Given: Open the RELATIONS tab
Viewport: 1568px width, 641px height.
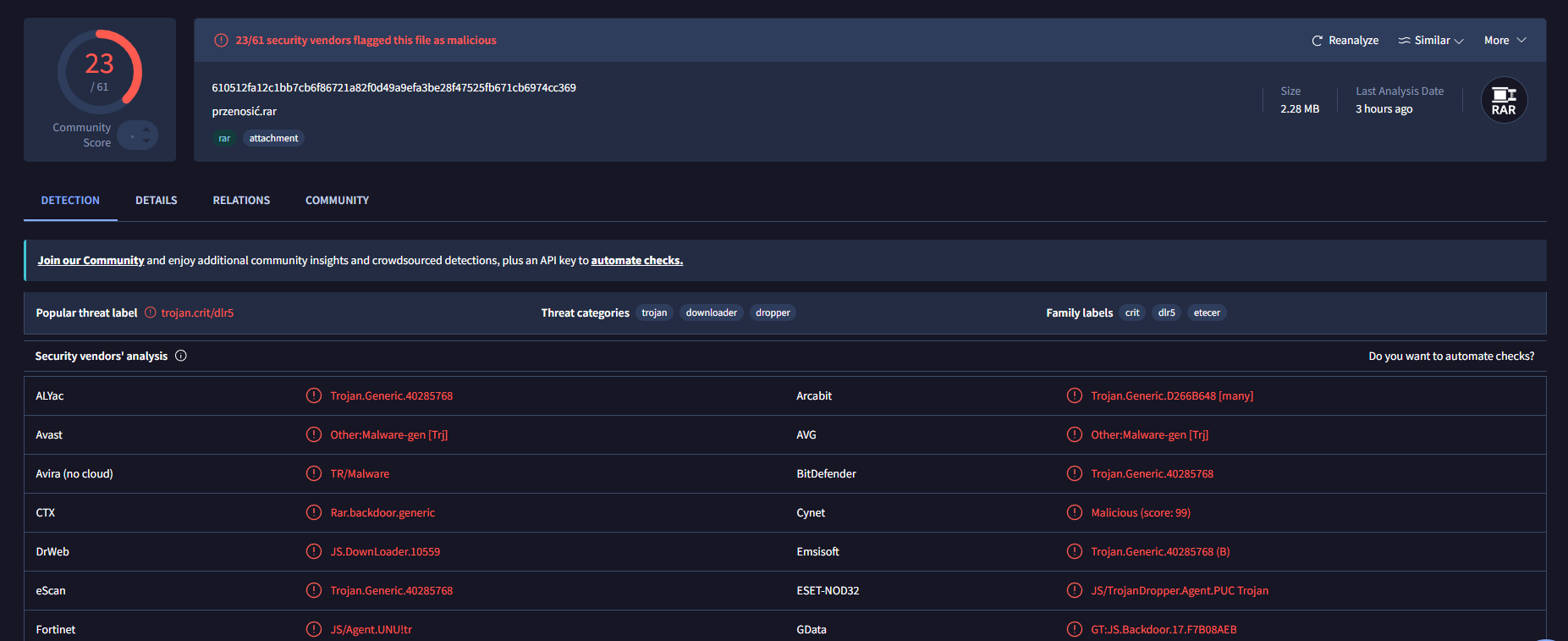Looking at the screenshot, I should pos(241,201).
